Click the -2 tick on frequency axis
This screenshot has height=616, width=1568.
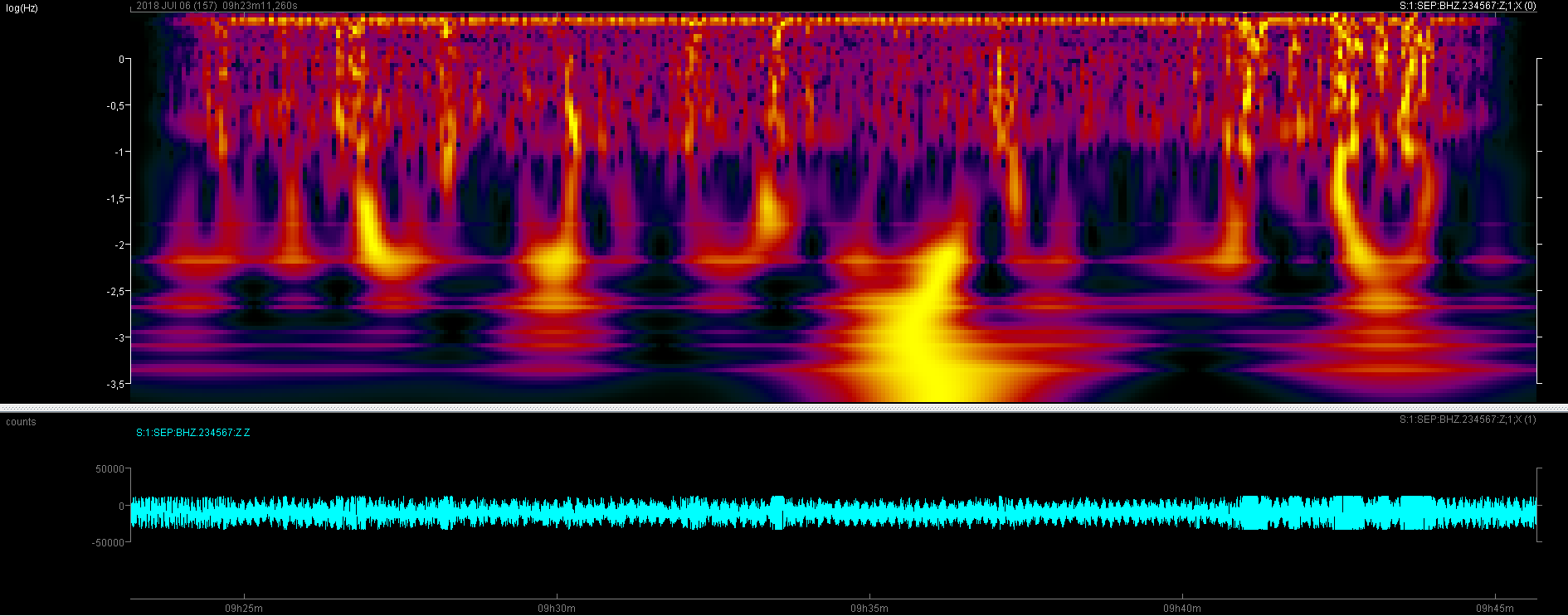(119, 245)
